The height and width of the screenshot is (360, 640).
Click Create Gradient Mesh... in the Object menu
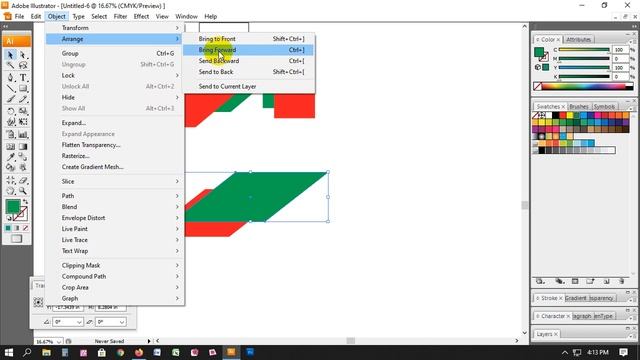pyautogui.click(x=115, y=167)
